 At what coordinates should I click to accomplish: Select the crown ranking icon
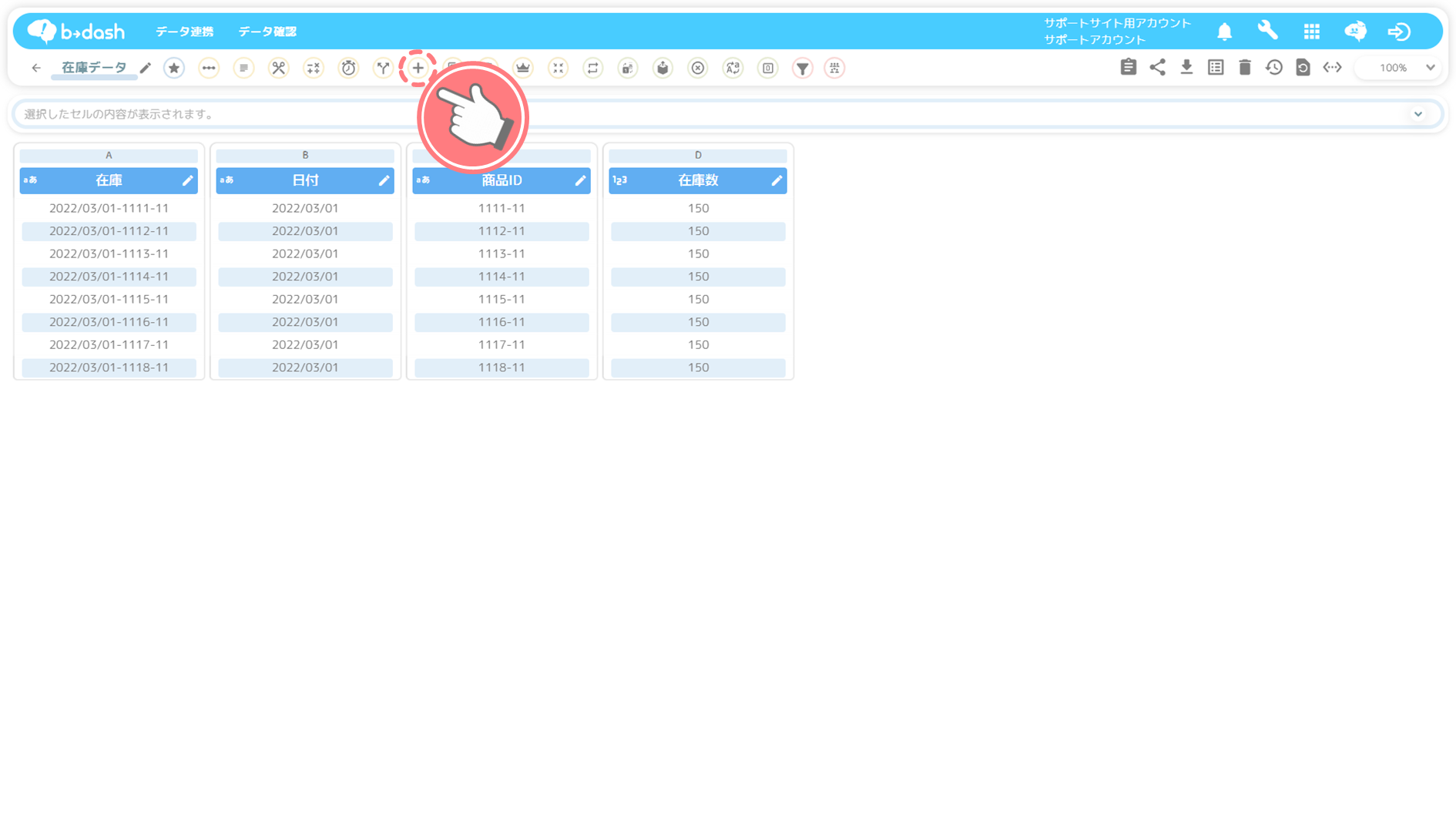coord(523,68)
